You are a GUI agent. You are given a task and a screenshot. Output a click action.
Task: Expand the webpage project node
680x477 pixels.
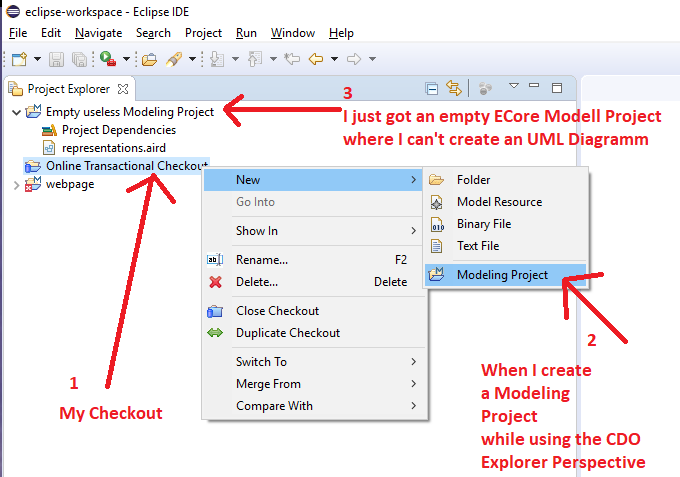[16, 186]
